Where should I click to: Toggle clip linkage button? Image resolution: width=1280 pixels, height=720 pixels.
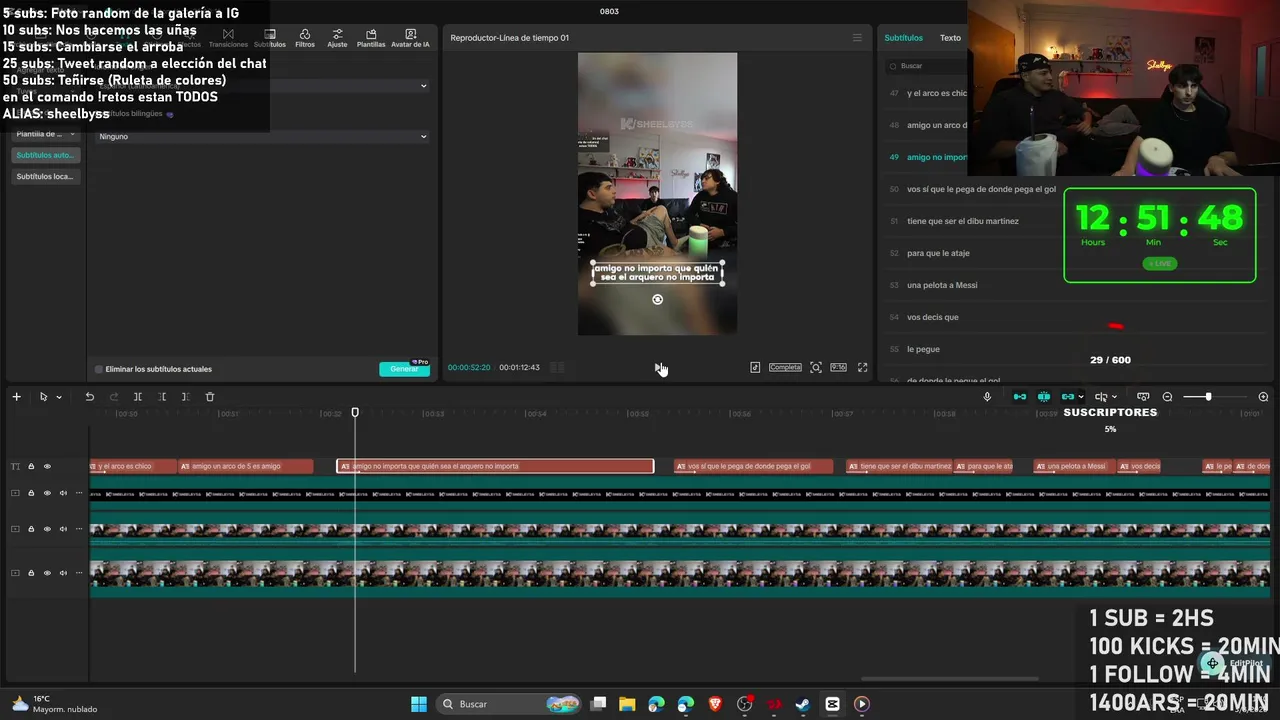[x=1068, y=397]
